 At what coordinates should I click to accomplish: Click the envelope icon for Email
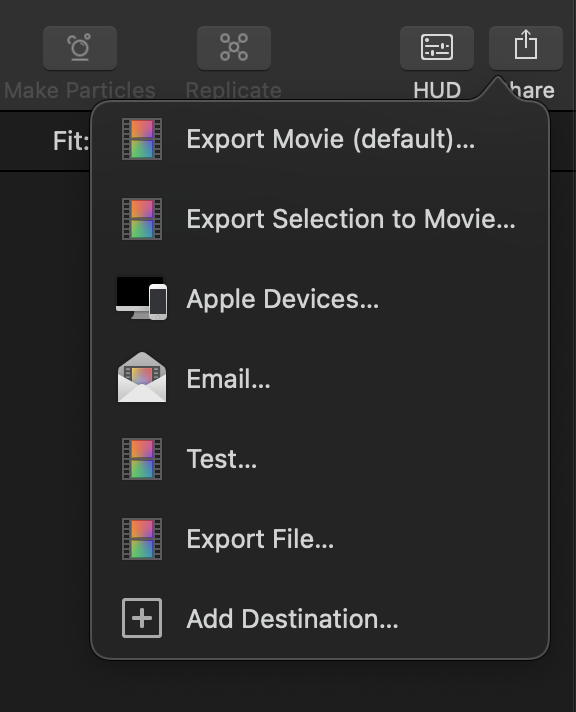tap(142, 377)
